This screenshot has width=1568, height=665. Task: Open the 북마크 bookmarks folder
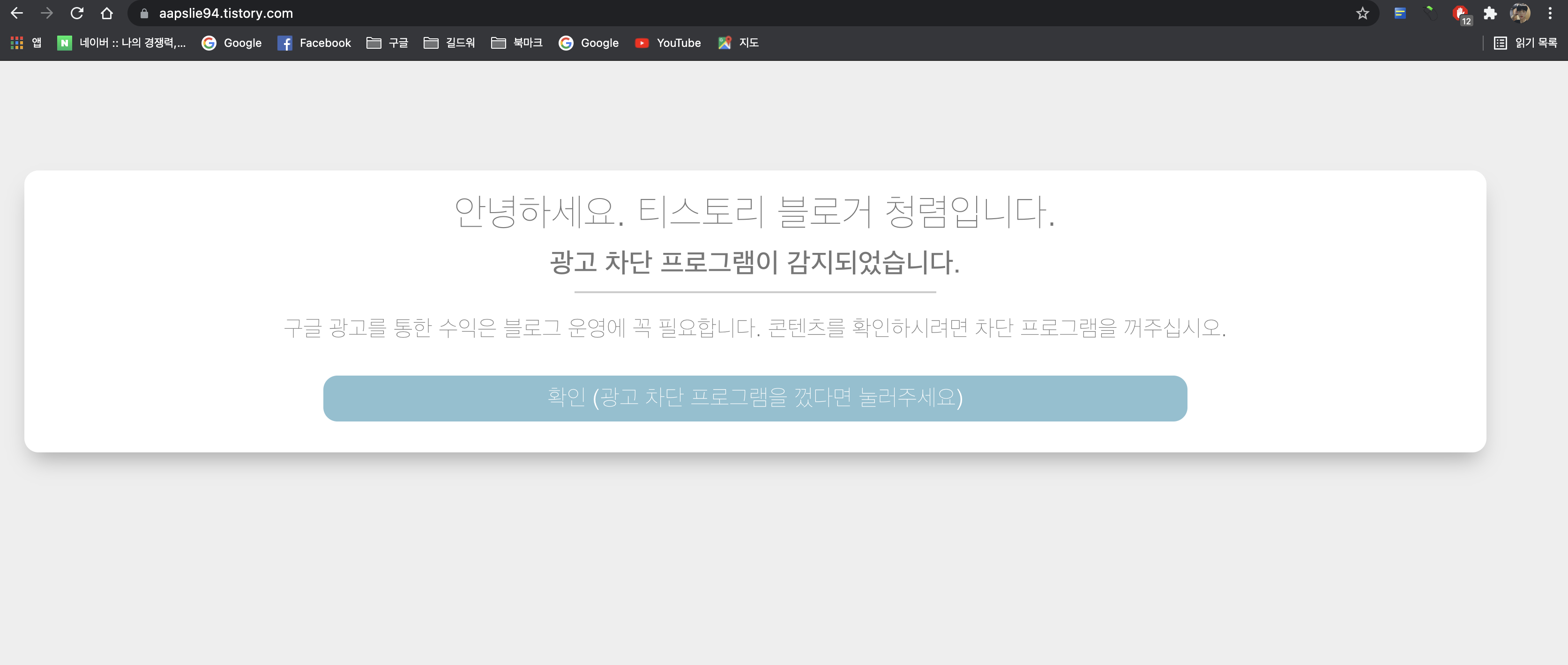(517, 43)
